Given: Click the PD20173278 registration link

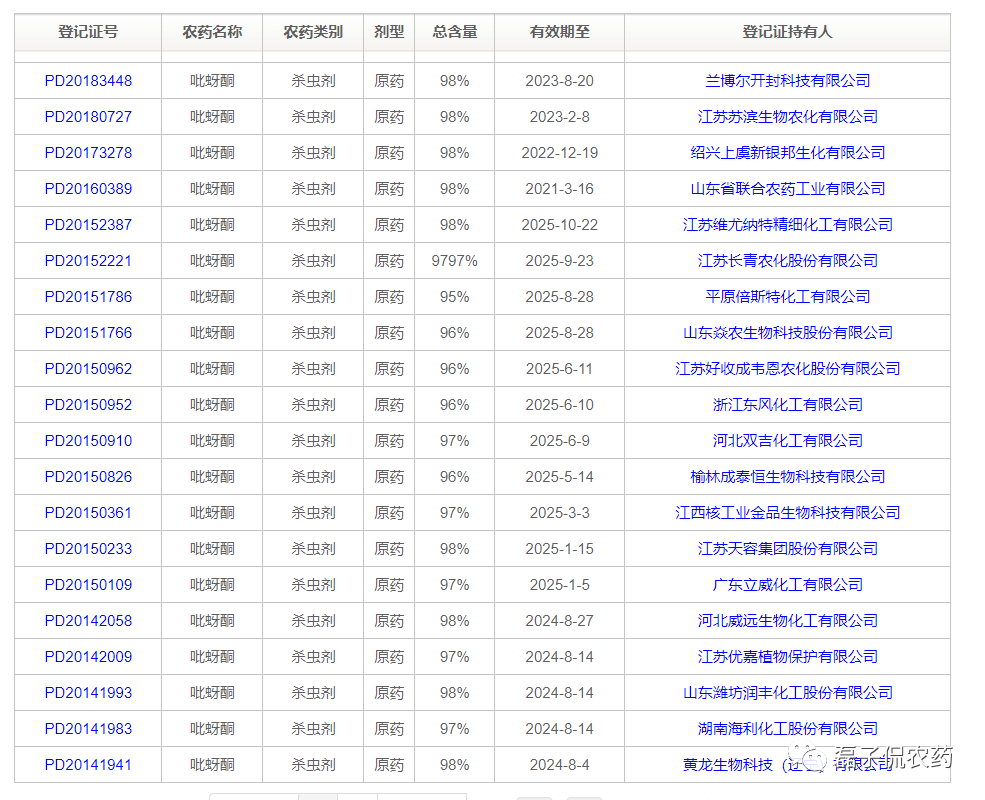Looking at the screenshot, I should point(87,152).
